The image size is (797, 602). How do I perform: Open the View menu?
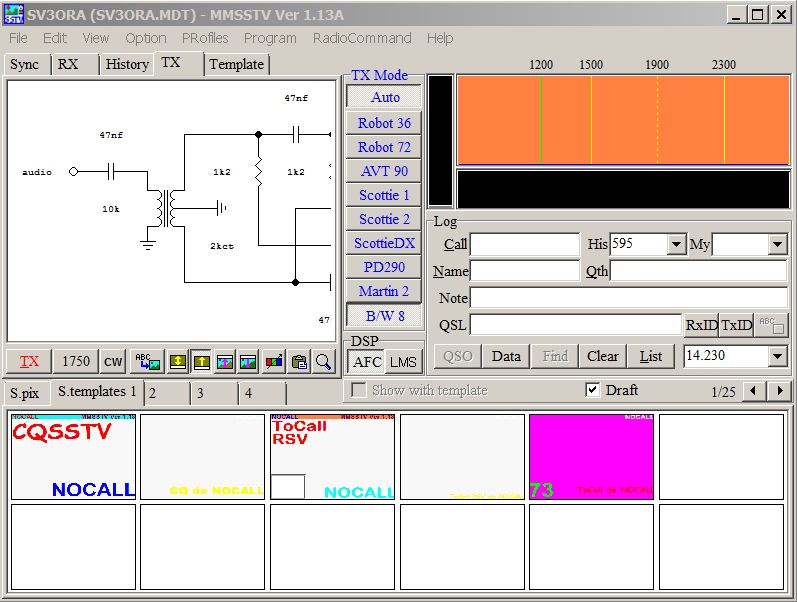(96, 38)
